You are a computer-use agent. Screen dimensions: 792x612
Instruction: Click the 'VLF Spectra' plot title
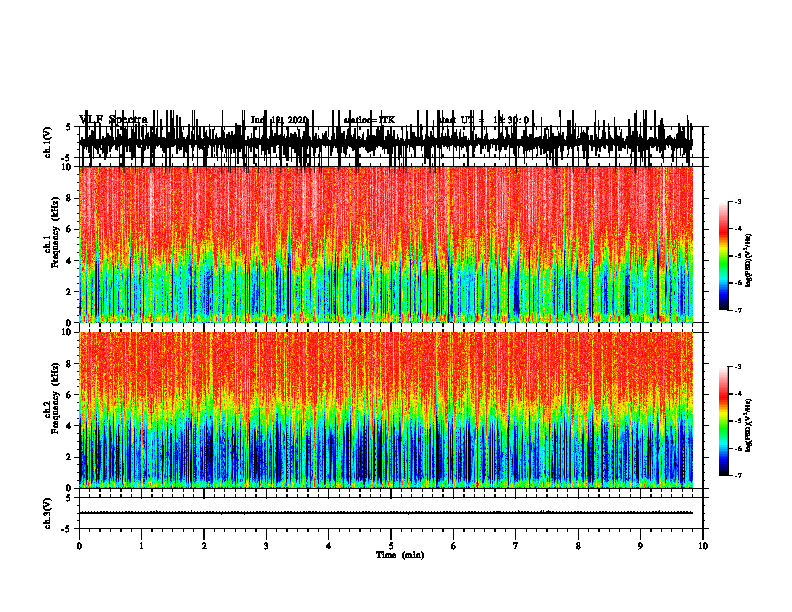point(113,119)
